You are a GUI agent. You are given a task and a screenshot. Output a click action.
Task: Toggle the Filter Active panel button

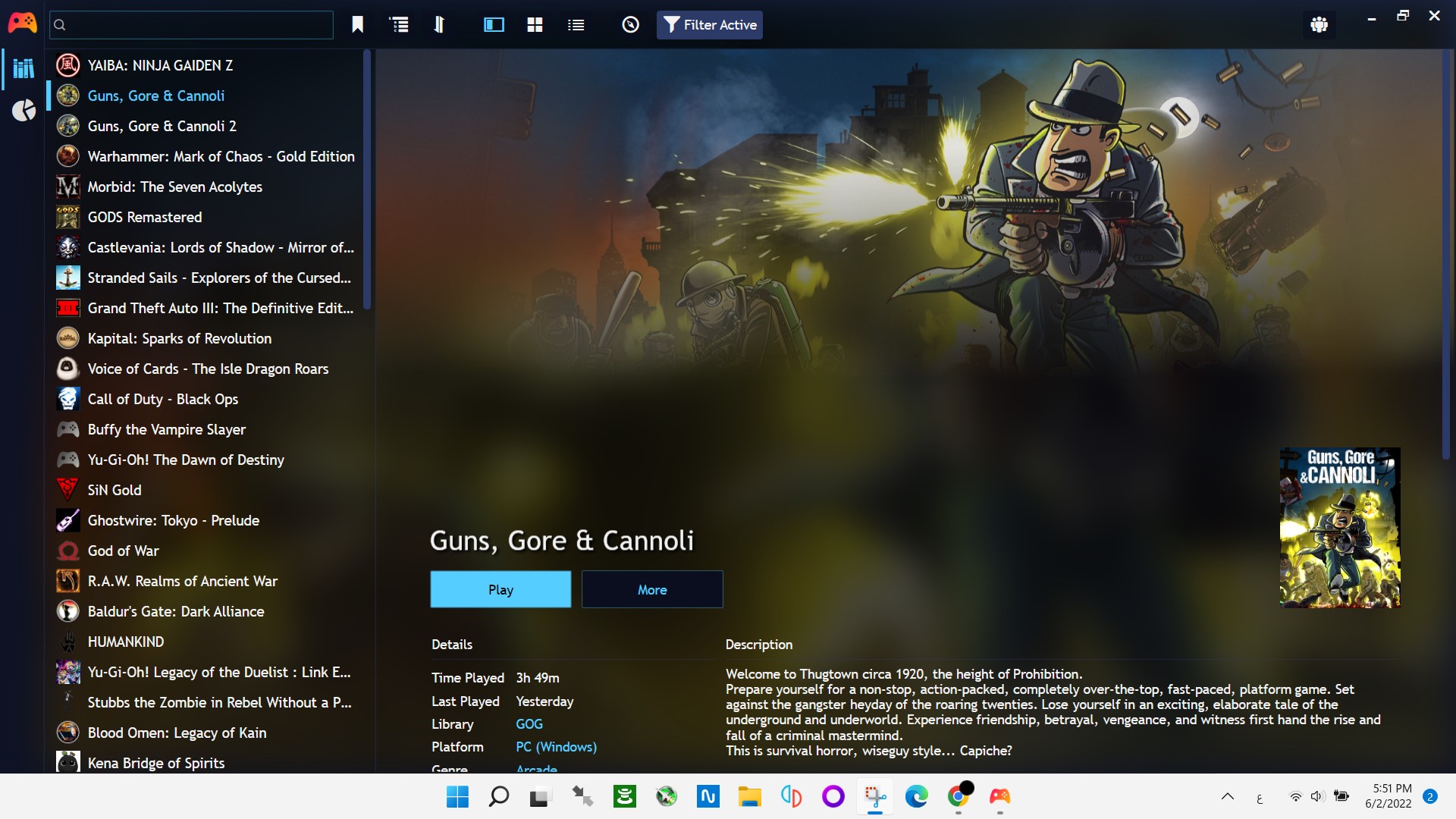pyautogui.click(x=710, y=25)
